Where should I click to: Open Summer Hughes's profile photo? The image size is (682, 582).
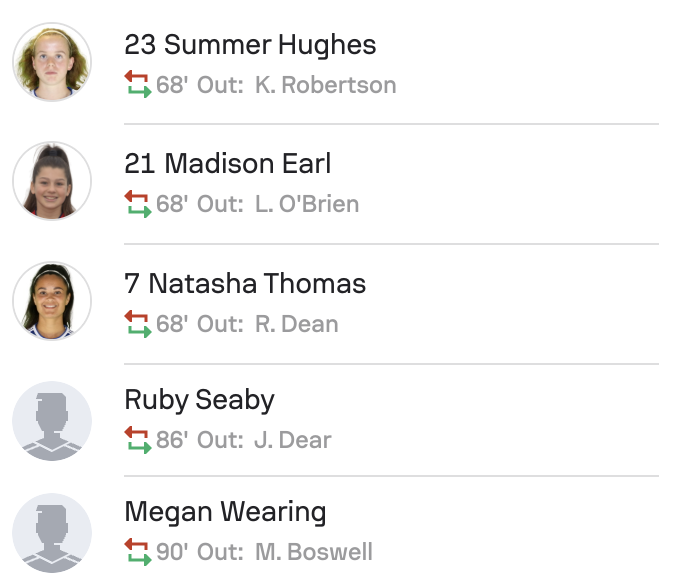52,61
